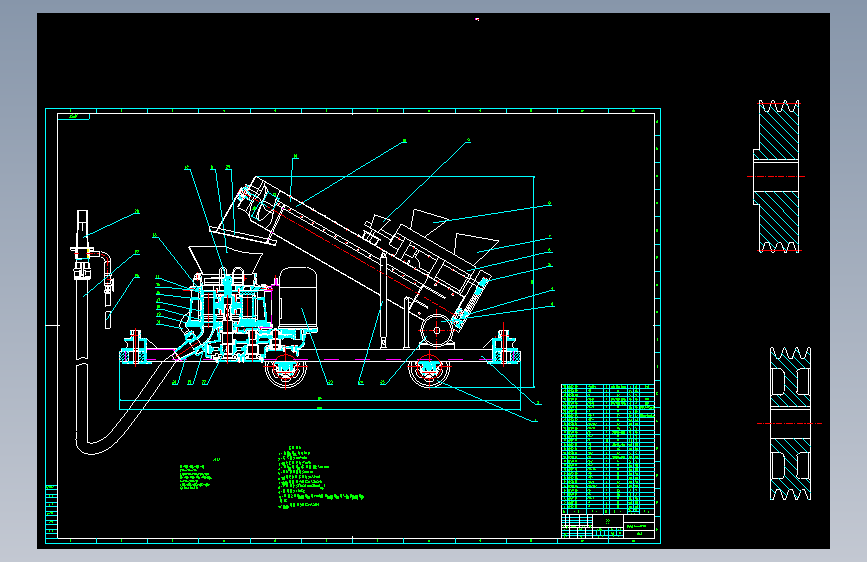Screen dimensions: 867x562
Task: Click the parts list table in title block
Action: tap(608, 447)
